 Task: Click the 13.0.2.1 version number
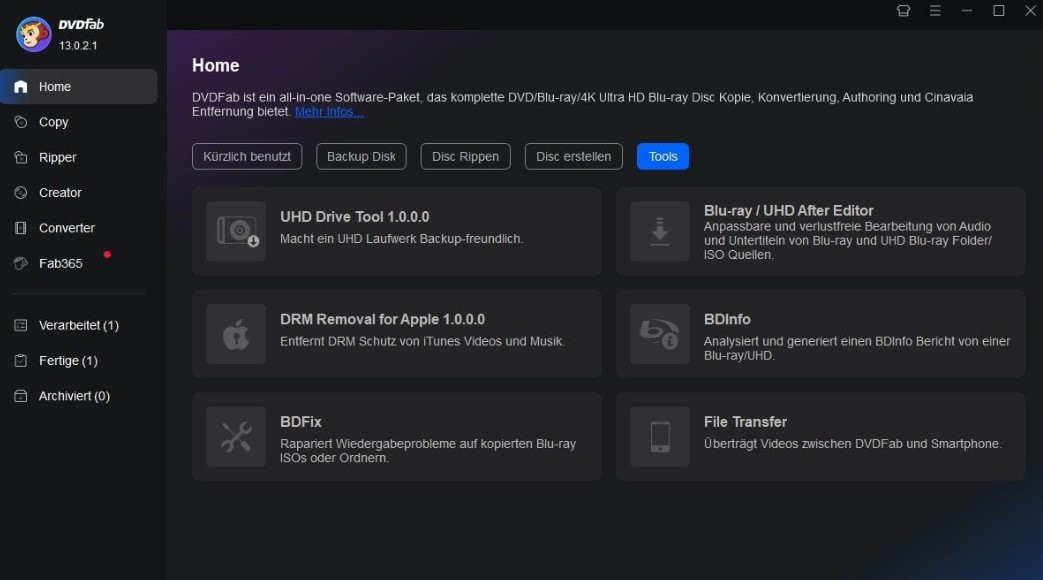pyautogui.click(x=78, y=46)
